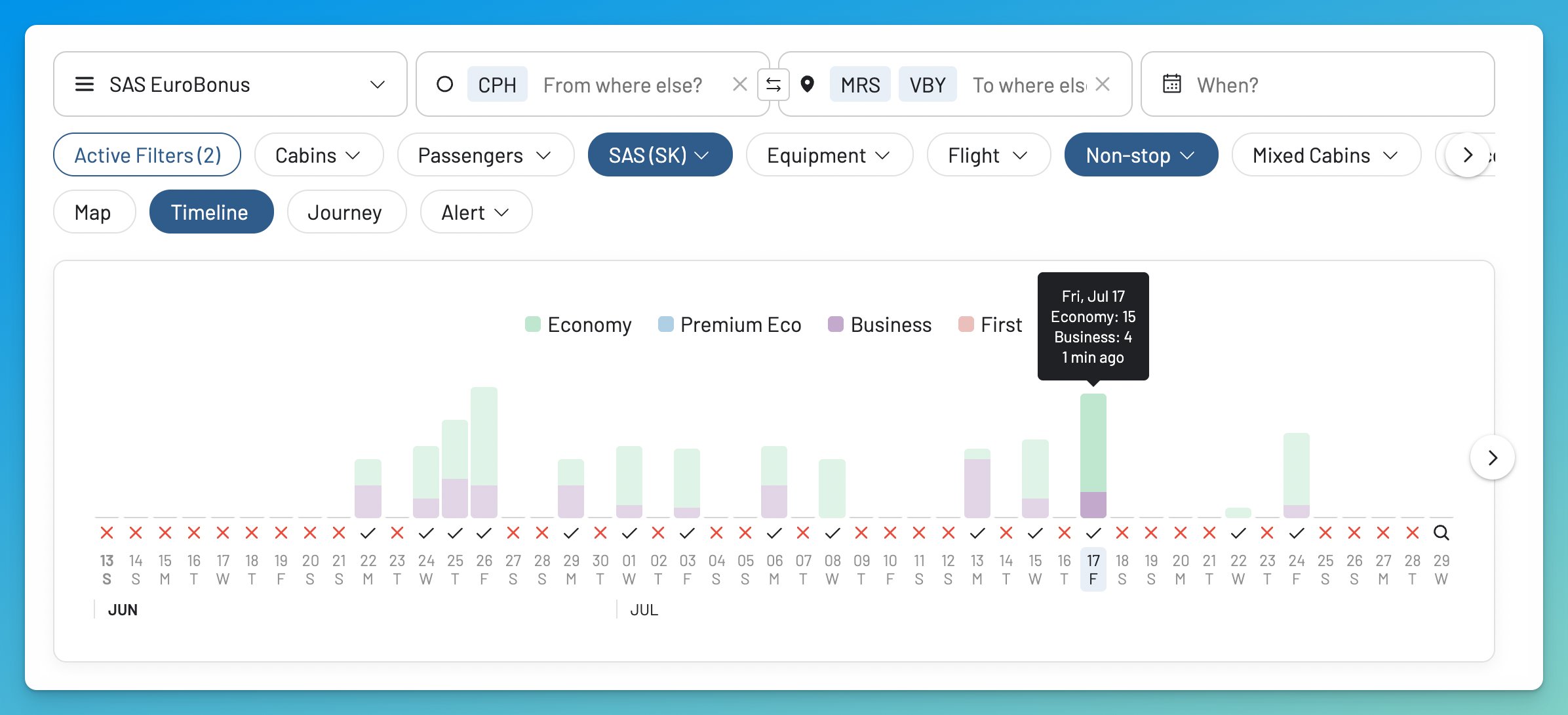Click the 'To where else' input field
Viewport: 1568px width, 715px height.
pos(1029,85)
